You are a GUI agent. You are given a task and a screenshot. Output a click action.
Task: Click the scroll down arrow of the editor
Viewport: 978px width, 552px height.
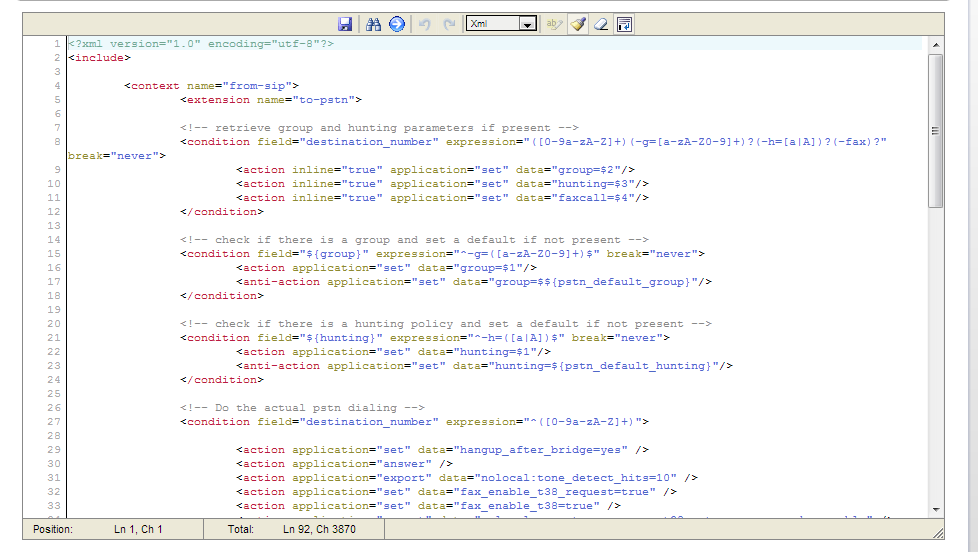[x=935, y=510]
